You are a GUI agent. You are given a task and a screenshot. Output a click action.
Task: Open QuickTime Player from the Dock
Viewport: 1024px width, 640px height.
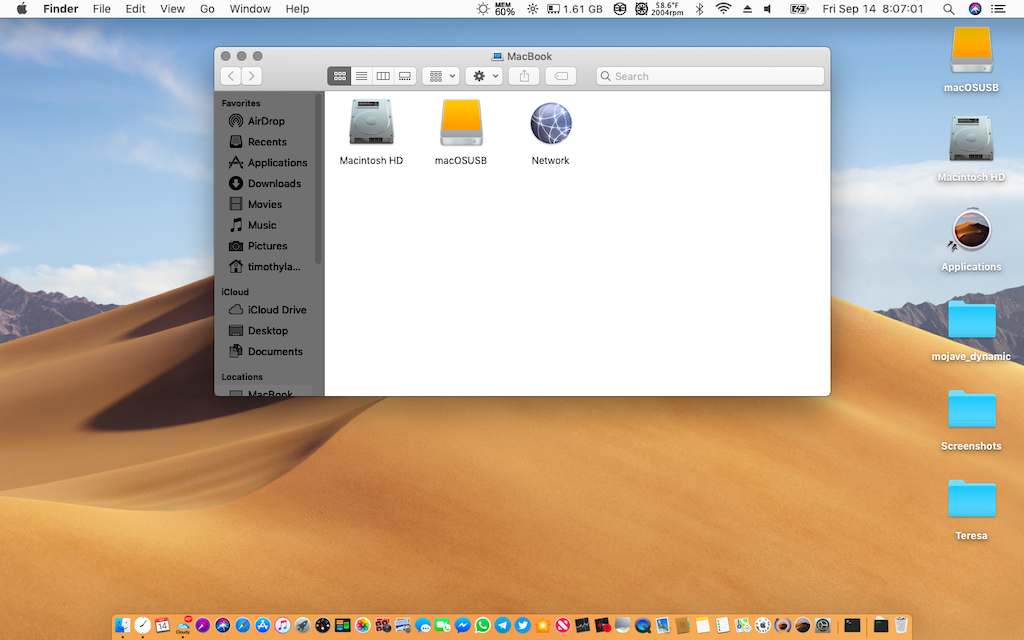point(643,626)
